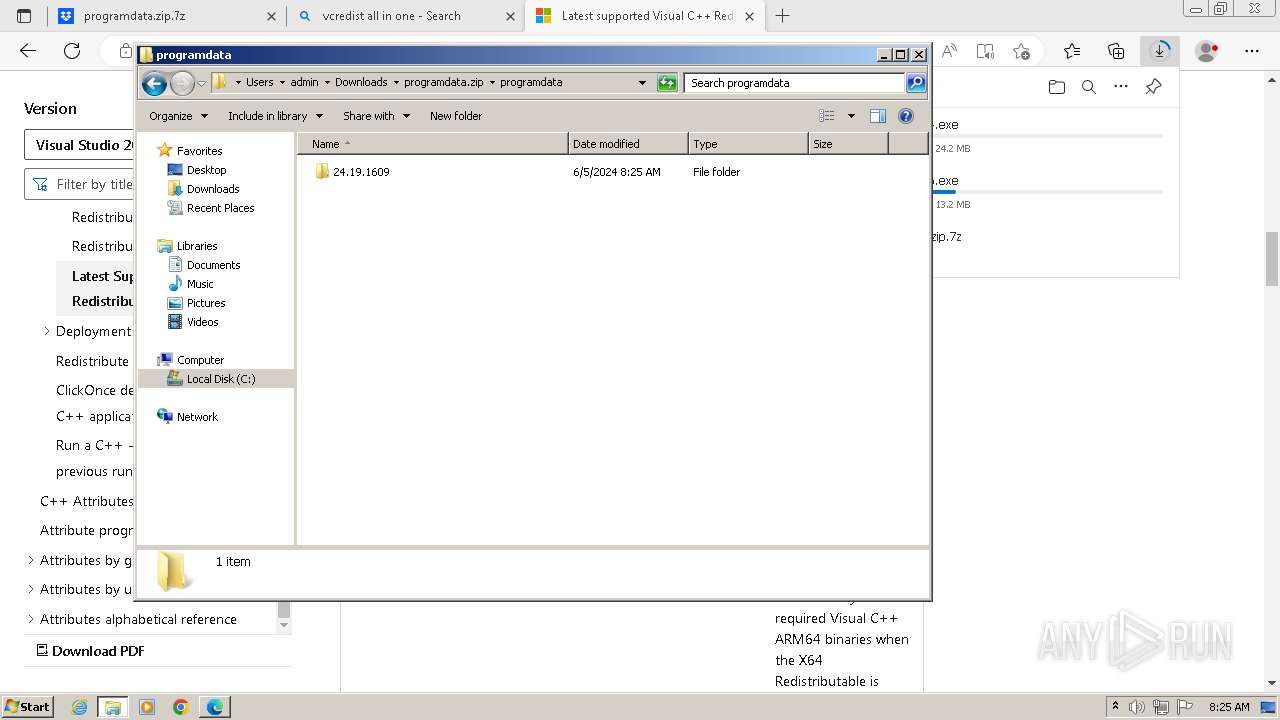Open the address bar history dropdown
The height and width of the screenshot is (720, 1280).
point(642,83)
